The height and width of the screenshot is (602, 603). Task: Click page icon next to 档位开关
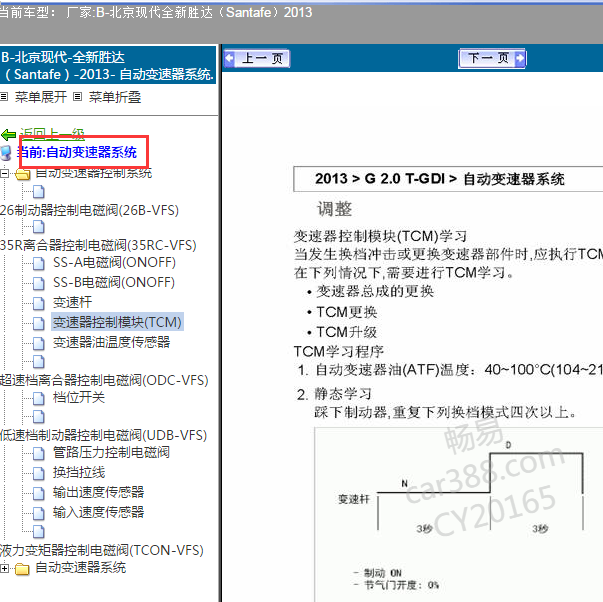[38, 399]
